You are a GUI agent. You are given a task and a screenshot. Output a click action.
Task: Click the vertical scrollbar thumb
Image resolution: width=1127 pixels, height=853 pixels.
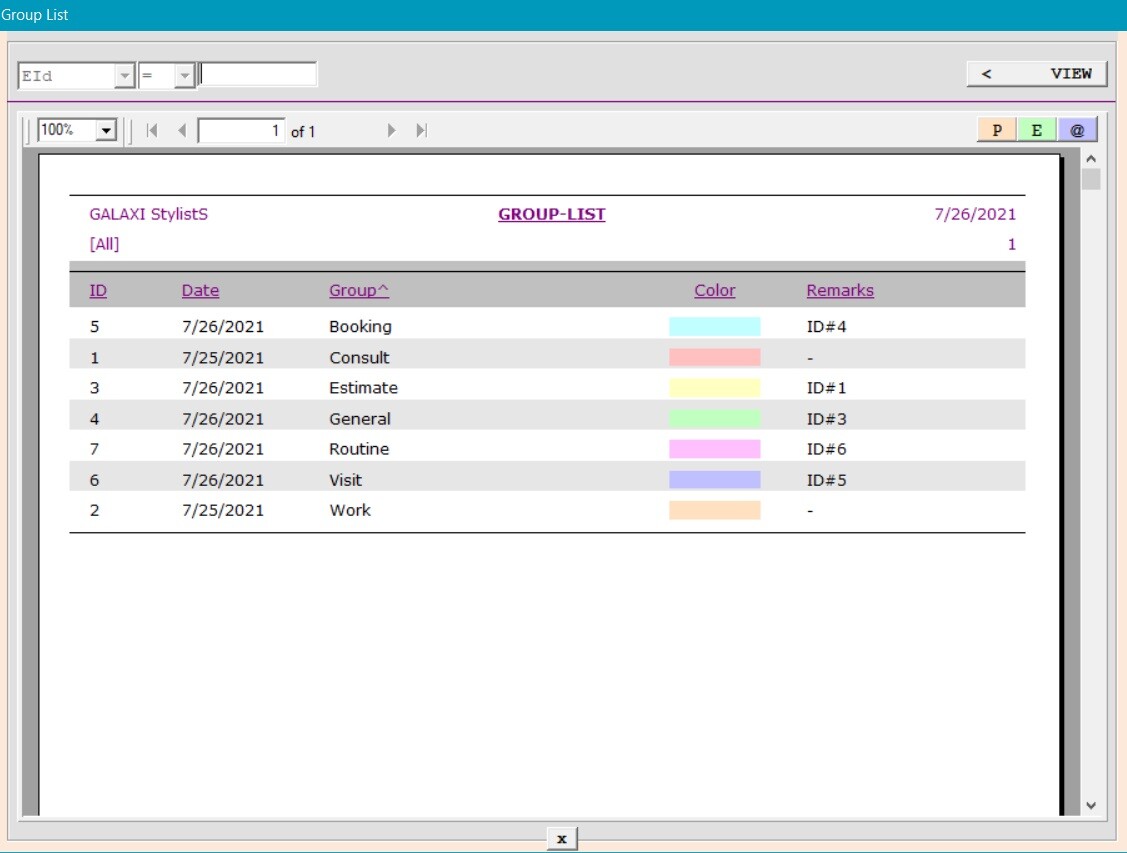pyautogui.click(x=1090, y=179)
